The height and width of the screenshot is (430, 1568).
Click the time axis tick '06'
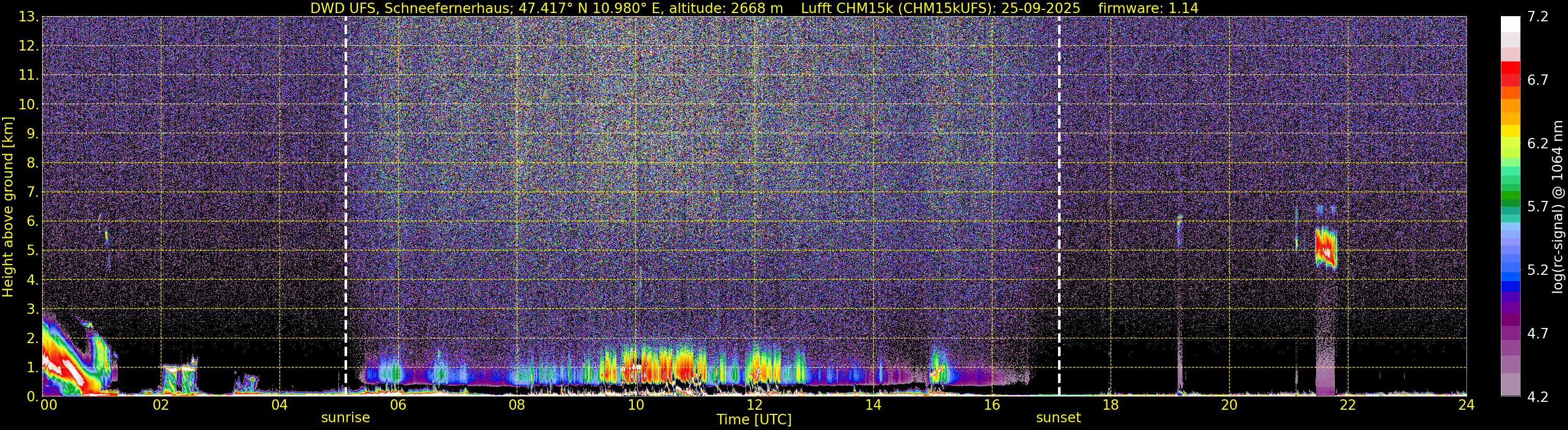coord(398,405)
